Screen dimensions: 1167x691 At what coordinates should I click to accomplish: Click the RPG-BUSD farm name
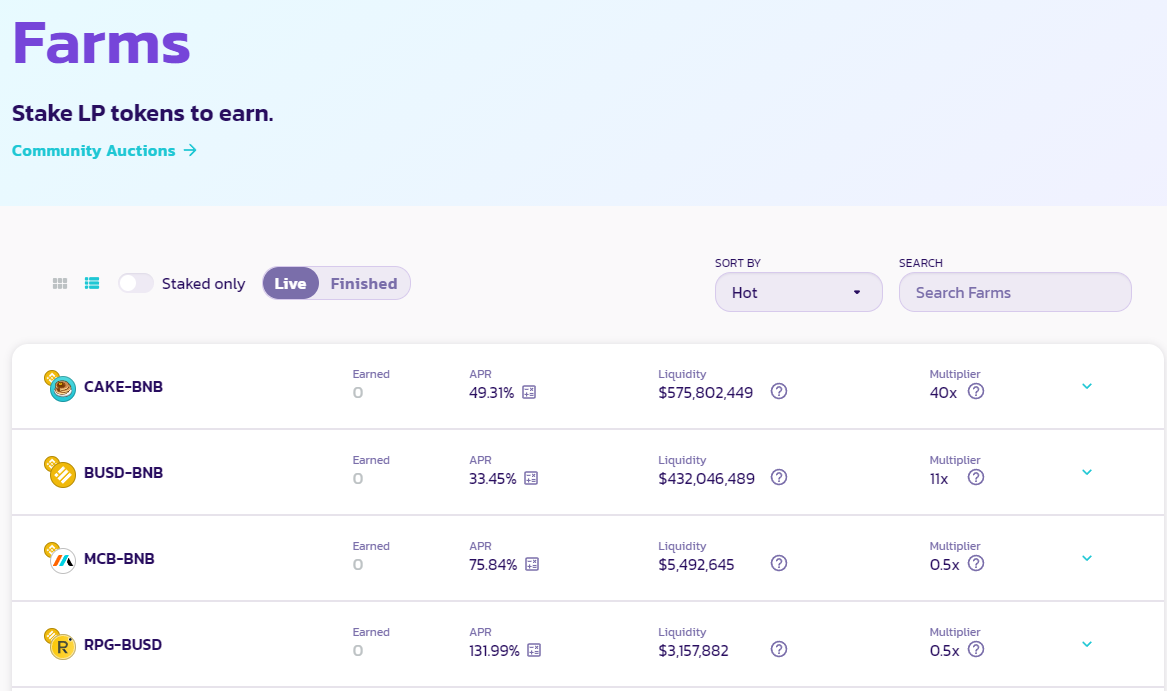coord(123,645)
